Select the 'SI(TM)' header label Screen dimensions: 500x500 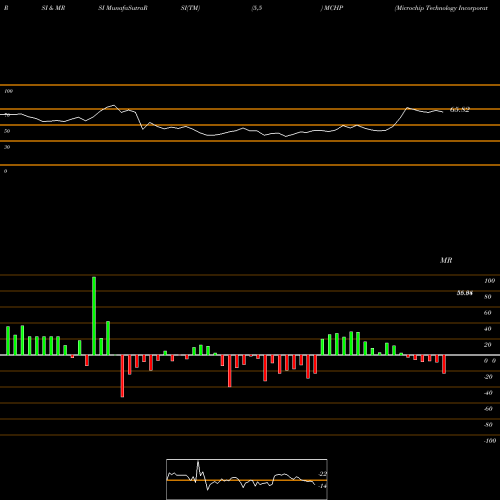pyautogui.click(x=190, y=8)
